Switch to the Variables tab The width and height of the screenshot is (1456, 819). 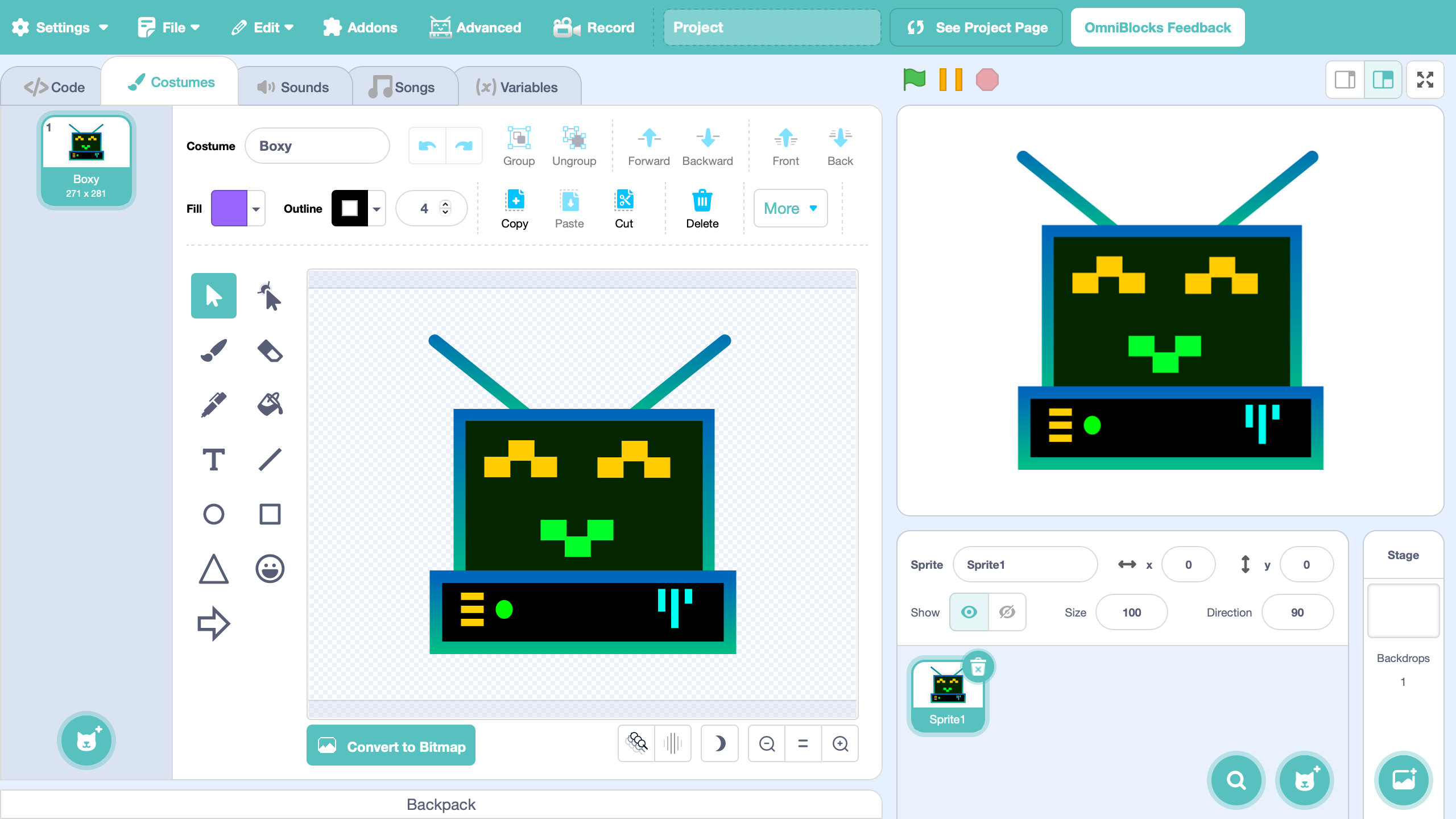517,87
